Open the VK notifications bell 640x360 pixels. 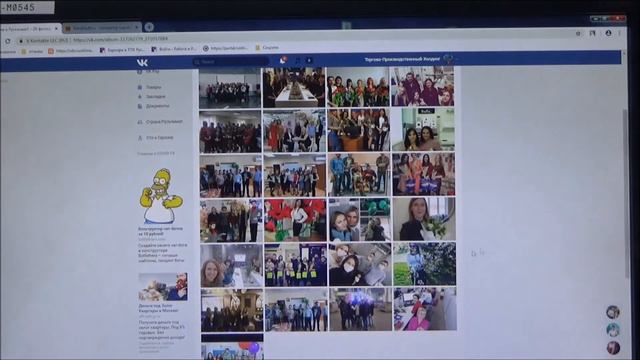(x=282, y=60)
